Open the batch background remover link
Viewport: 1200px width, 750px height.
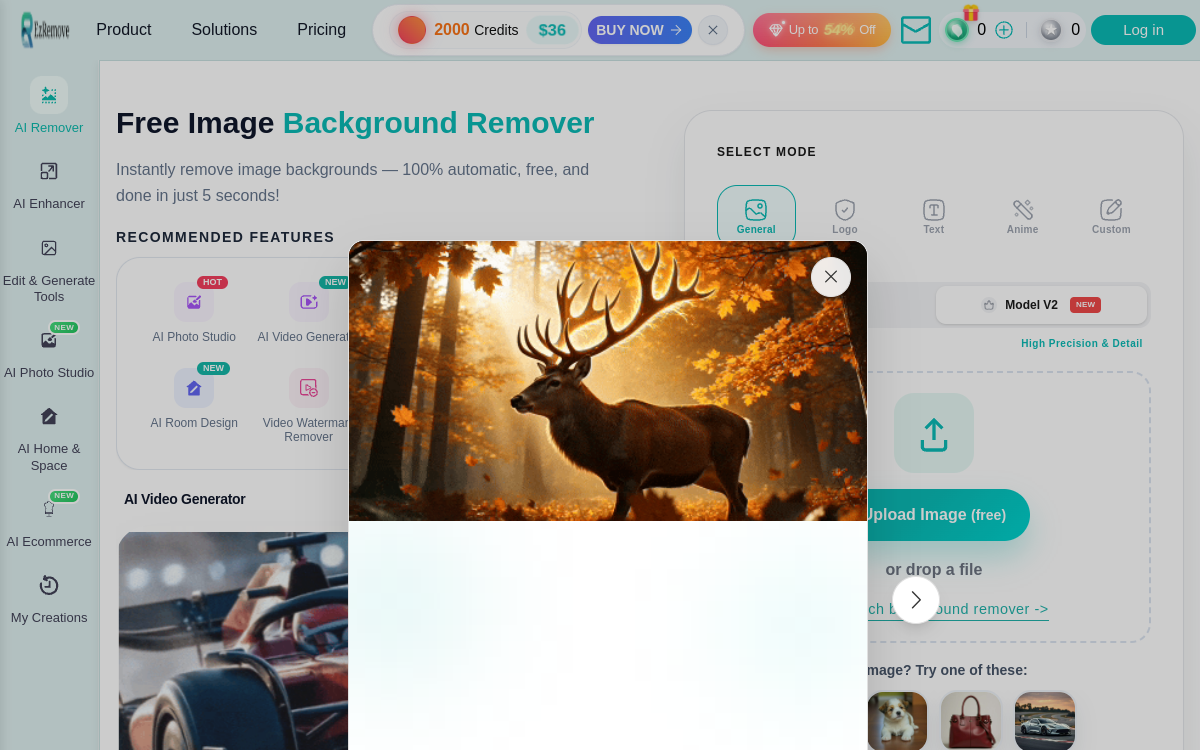[x=957, y=609]
